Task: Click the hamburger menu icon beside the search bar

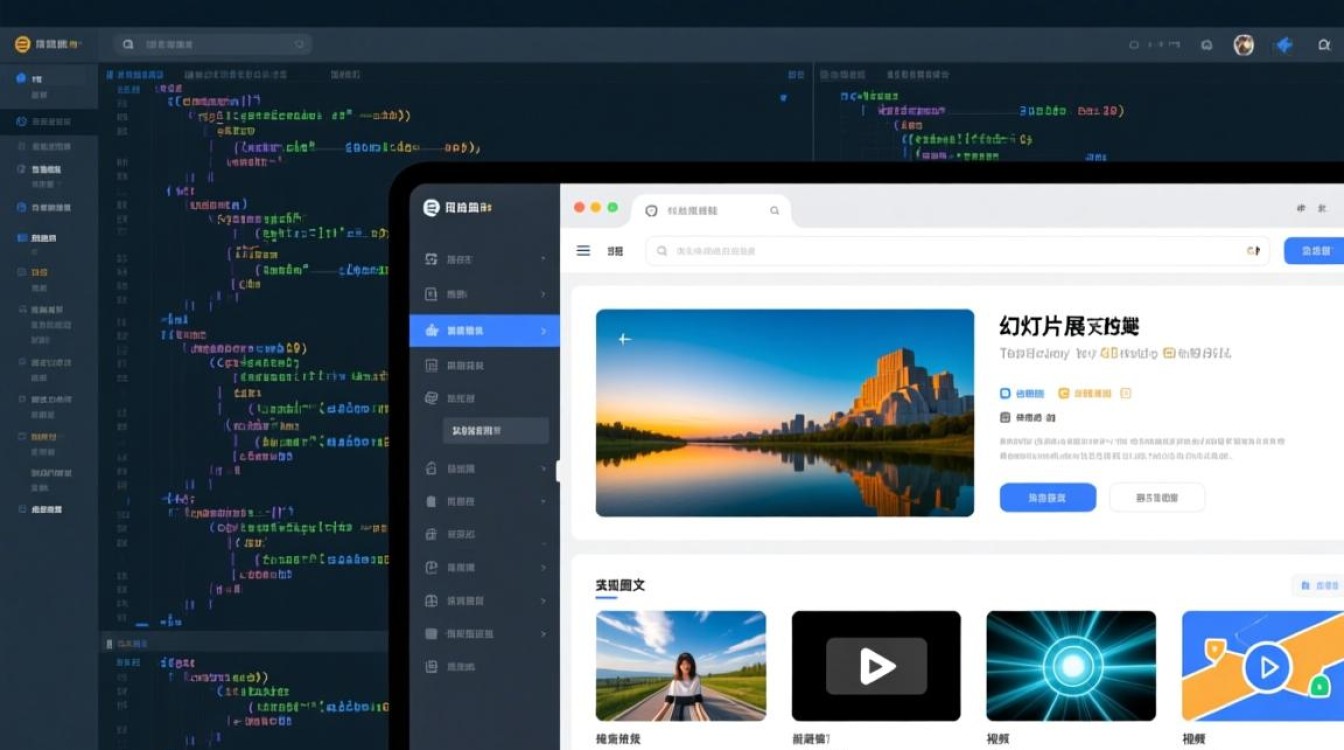Action: click(583, 251)
